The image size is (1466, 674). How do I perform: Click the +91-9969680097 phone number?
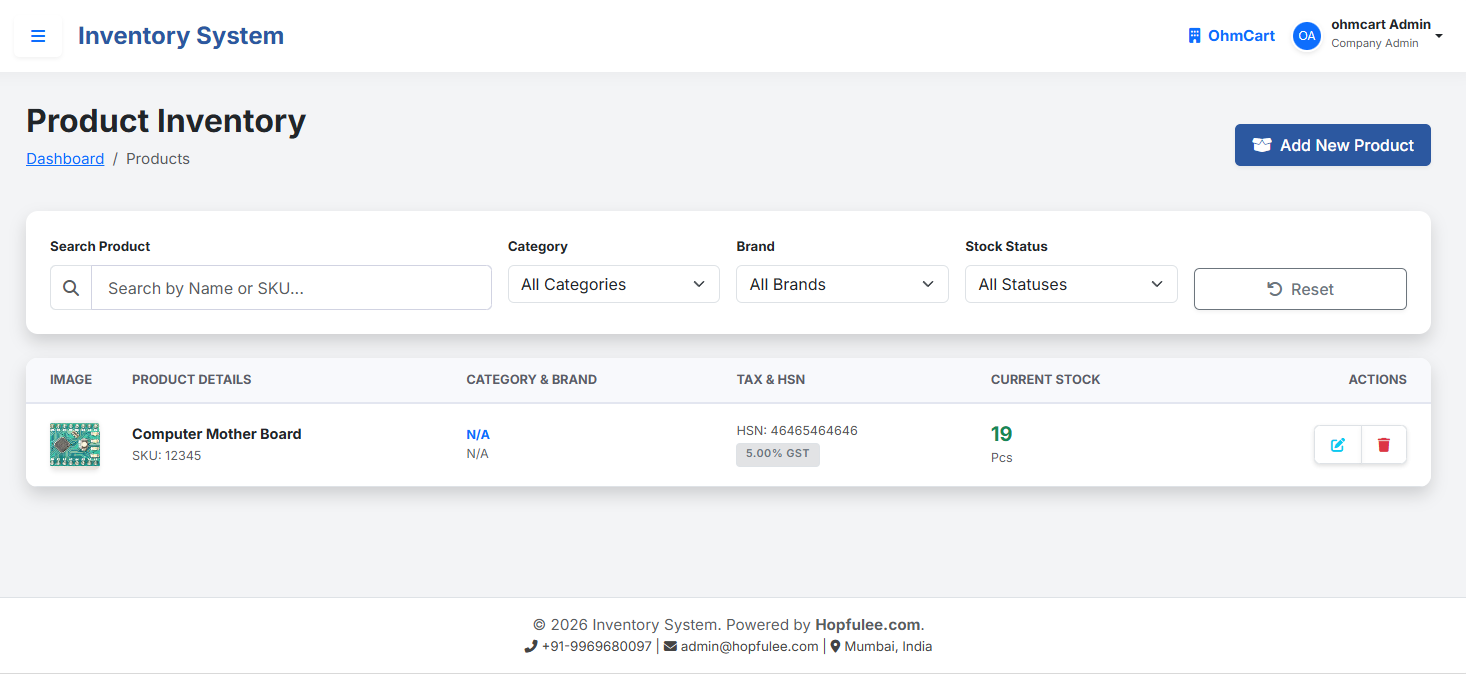tap(597, 647)
